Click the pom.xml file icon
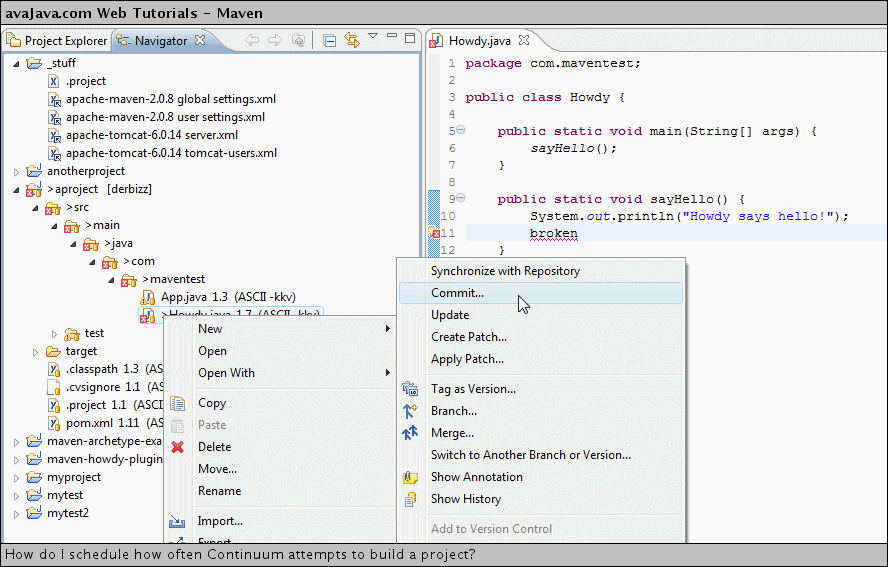Image resolution: width=888 pixels, height=567 pixels. coord(54,423)
